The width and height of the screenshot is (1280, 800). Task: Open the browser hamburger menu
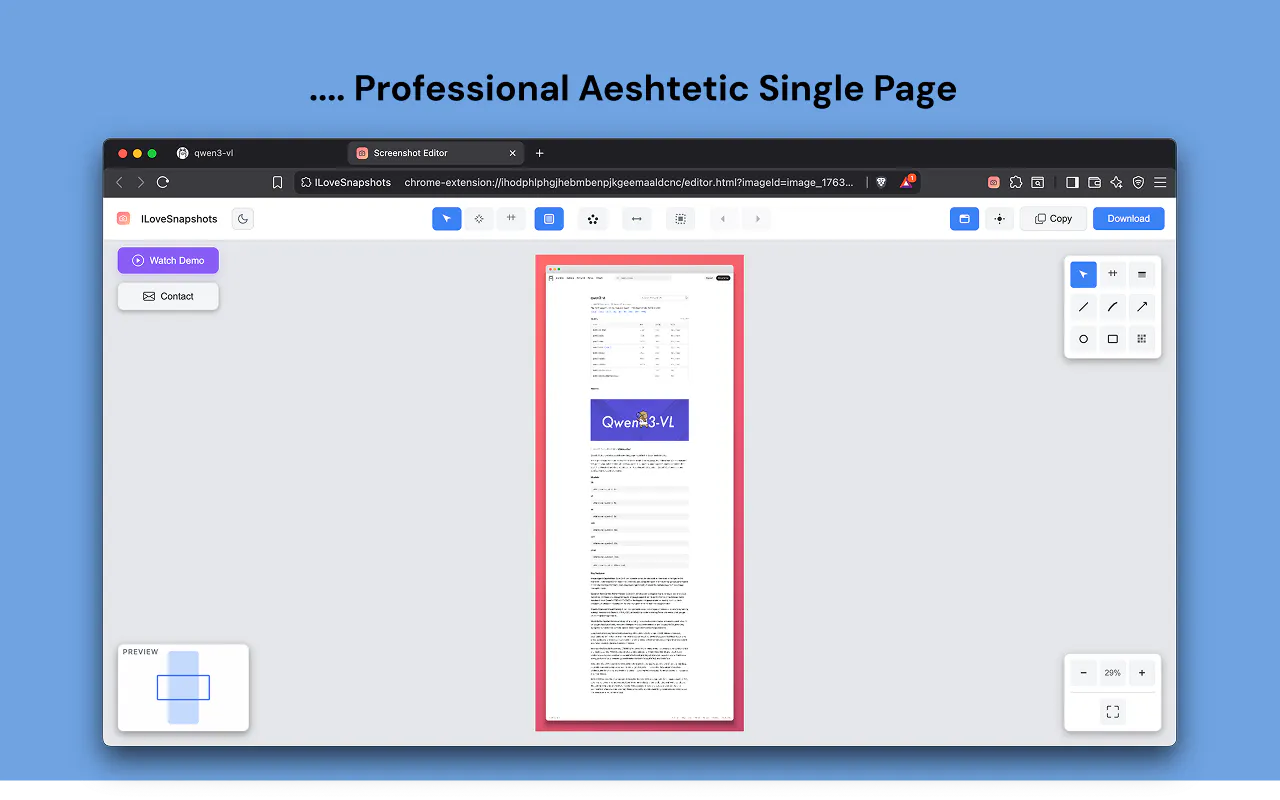[x=1160, y=182]
